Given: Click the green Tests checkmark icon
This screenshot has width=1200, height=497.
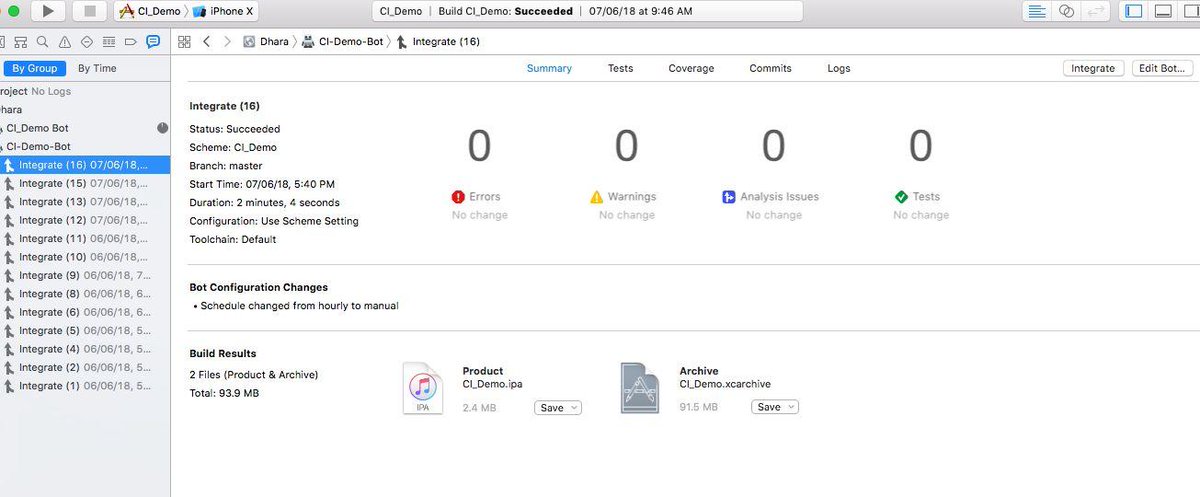Looking at the screenshot, I should coord(901,197).
